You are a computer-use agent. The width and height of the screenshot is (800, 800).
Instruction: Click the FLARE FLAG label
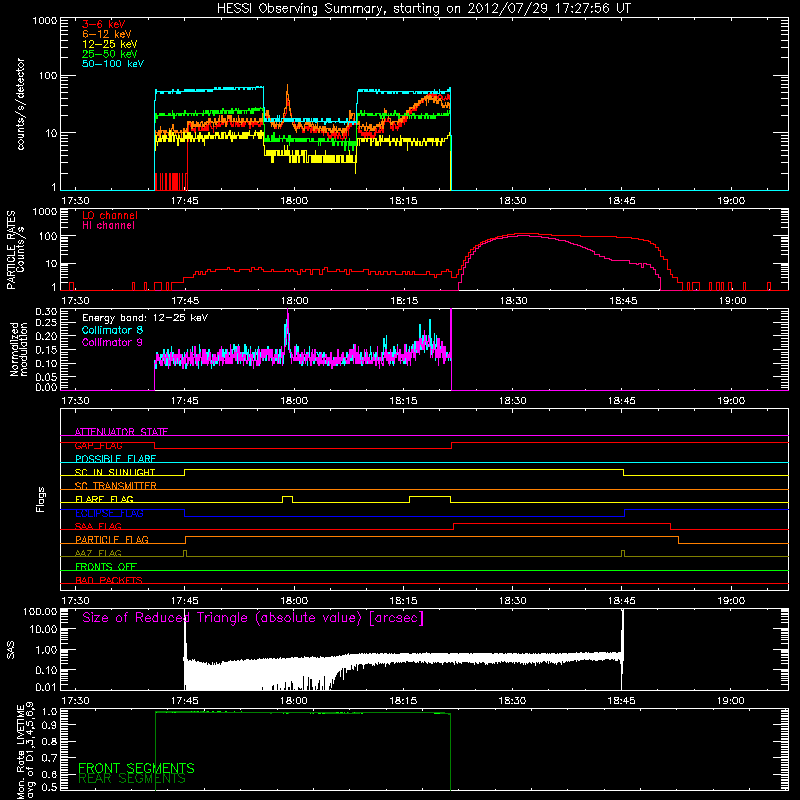click(x=104, y=499)
